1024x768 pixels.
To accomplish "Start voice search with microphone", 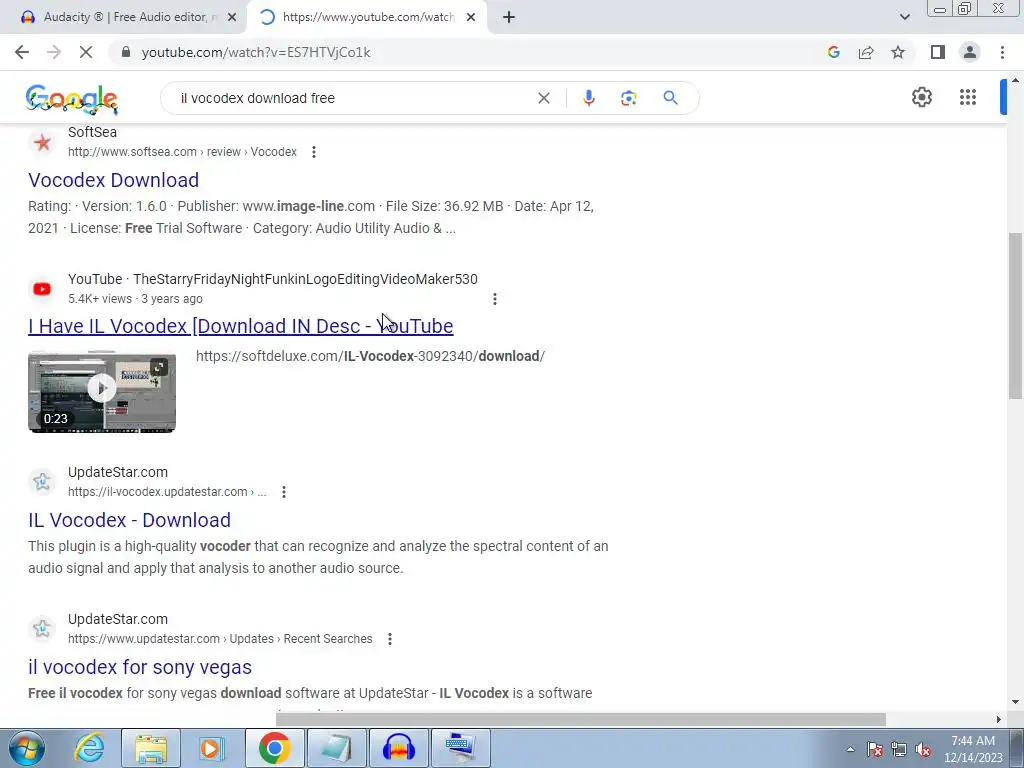I will click(x=588, y=98).
